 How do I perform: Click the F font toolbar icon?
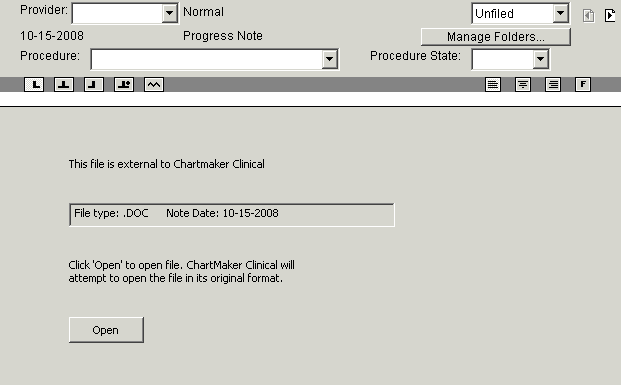(x=583, y=84)
